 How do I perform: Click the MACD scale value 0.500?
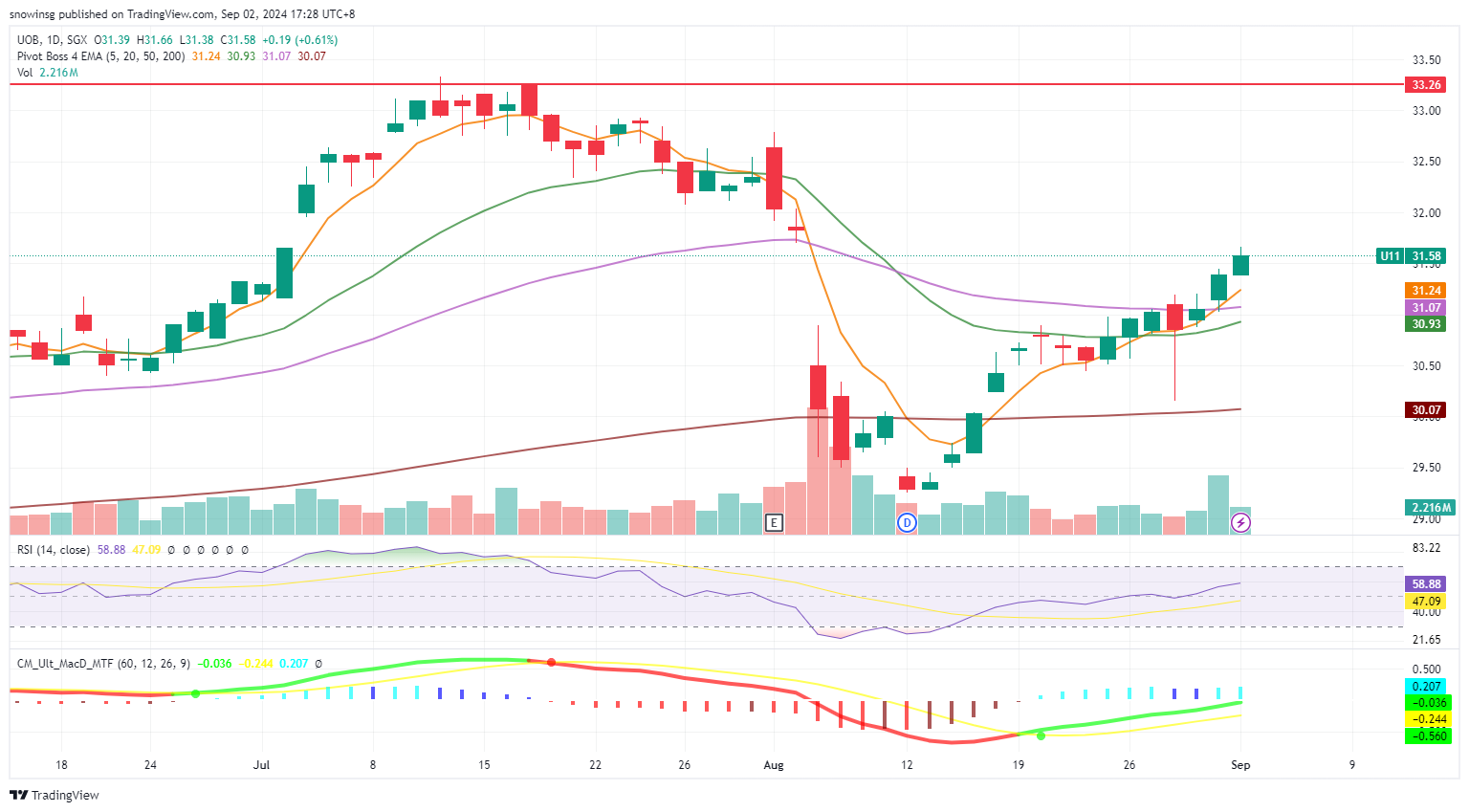click(1427, 669)
